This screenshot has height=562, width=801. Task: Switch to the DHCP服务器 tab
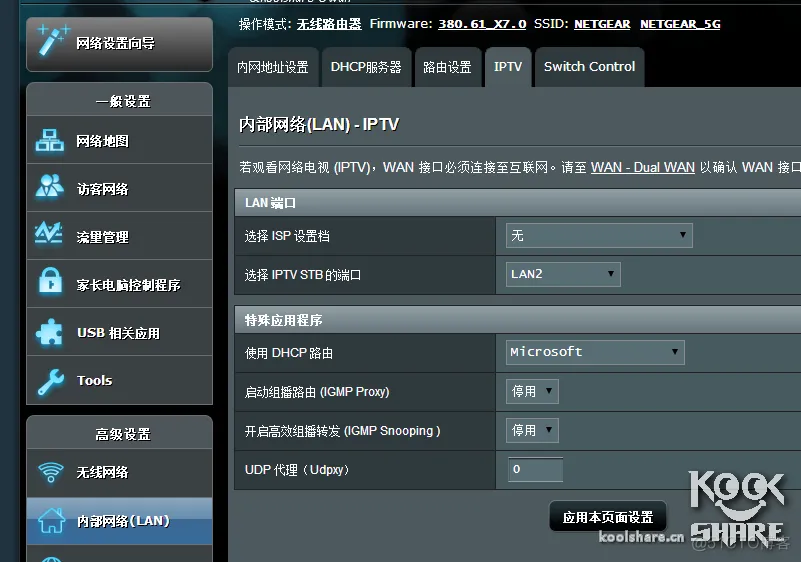[366, 67]
